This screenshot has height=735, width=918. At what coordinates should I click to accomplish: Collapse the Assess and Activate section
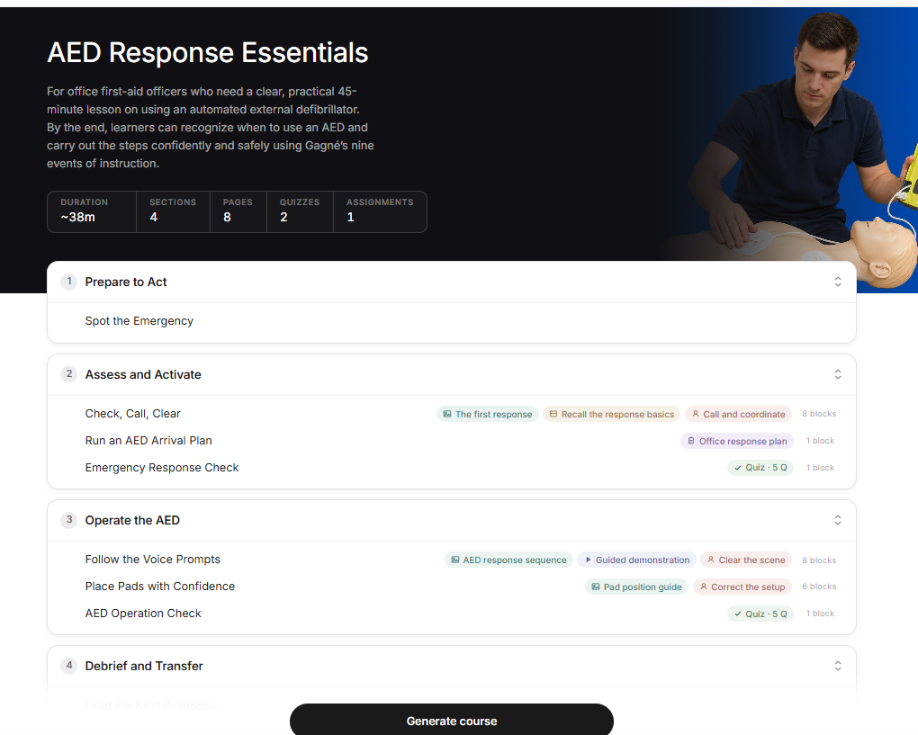(838, 374)
